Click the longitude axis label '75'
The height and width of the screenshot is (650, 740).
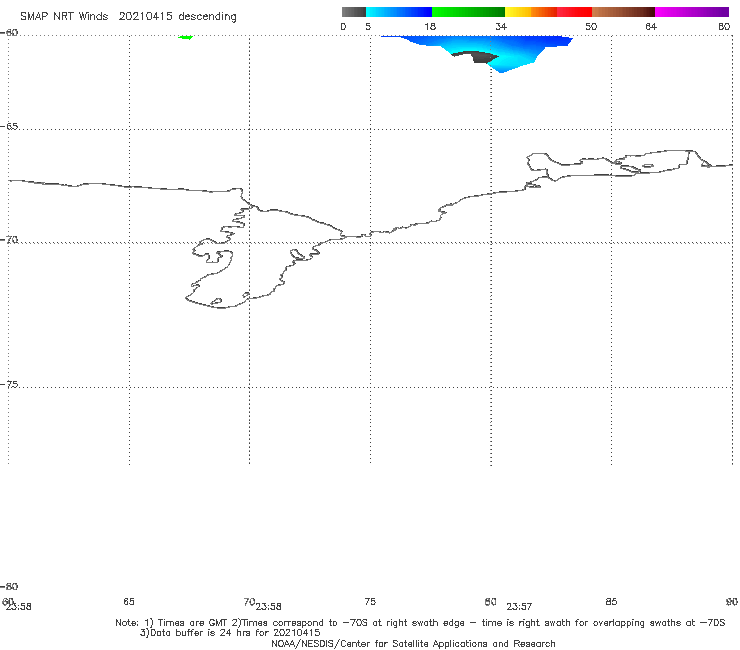[370, 602]
